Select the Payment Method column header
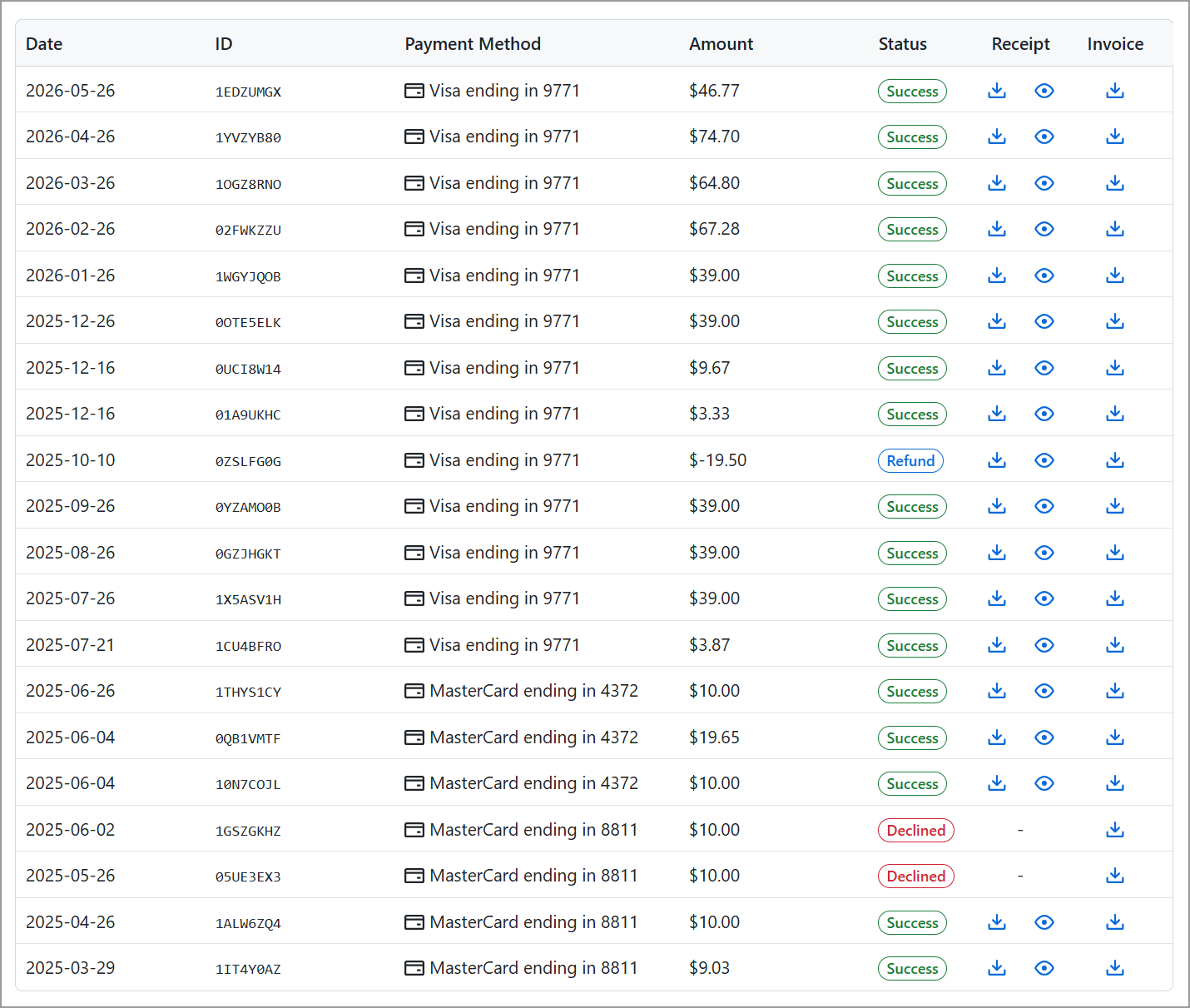This screenshot has width=1190, height=1008. pyautogui.click(x=473, y=44)
